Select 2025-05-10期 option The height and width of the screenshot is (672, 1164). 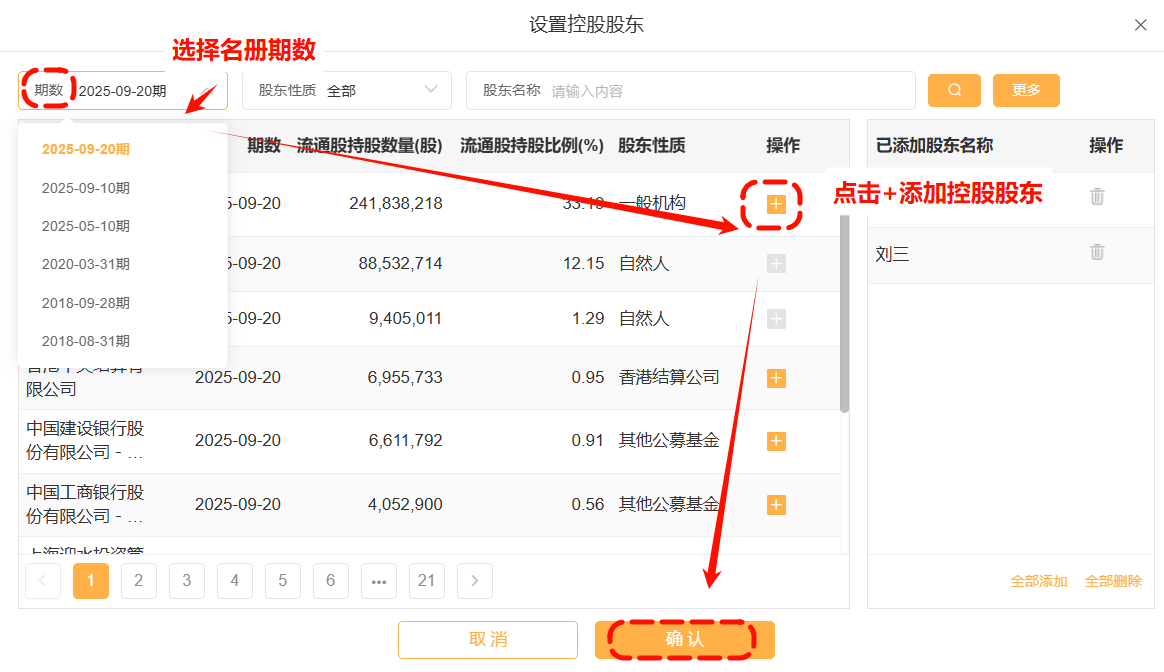click(x=85, y=226)
